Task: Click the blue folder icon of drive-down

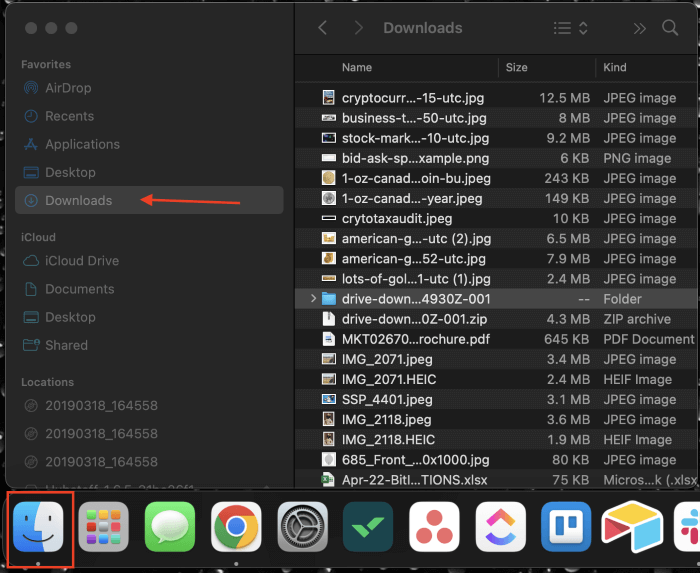Action: pos(329,299)
